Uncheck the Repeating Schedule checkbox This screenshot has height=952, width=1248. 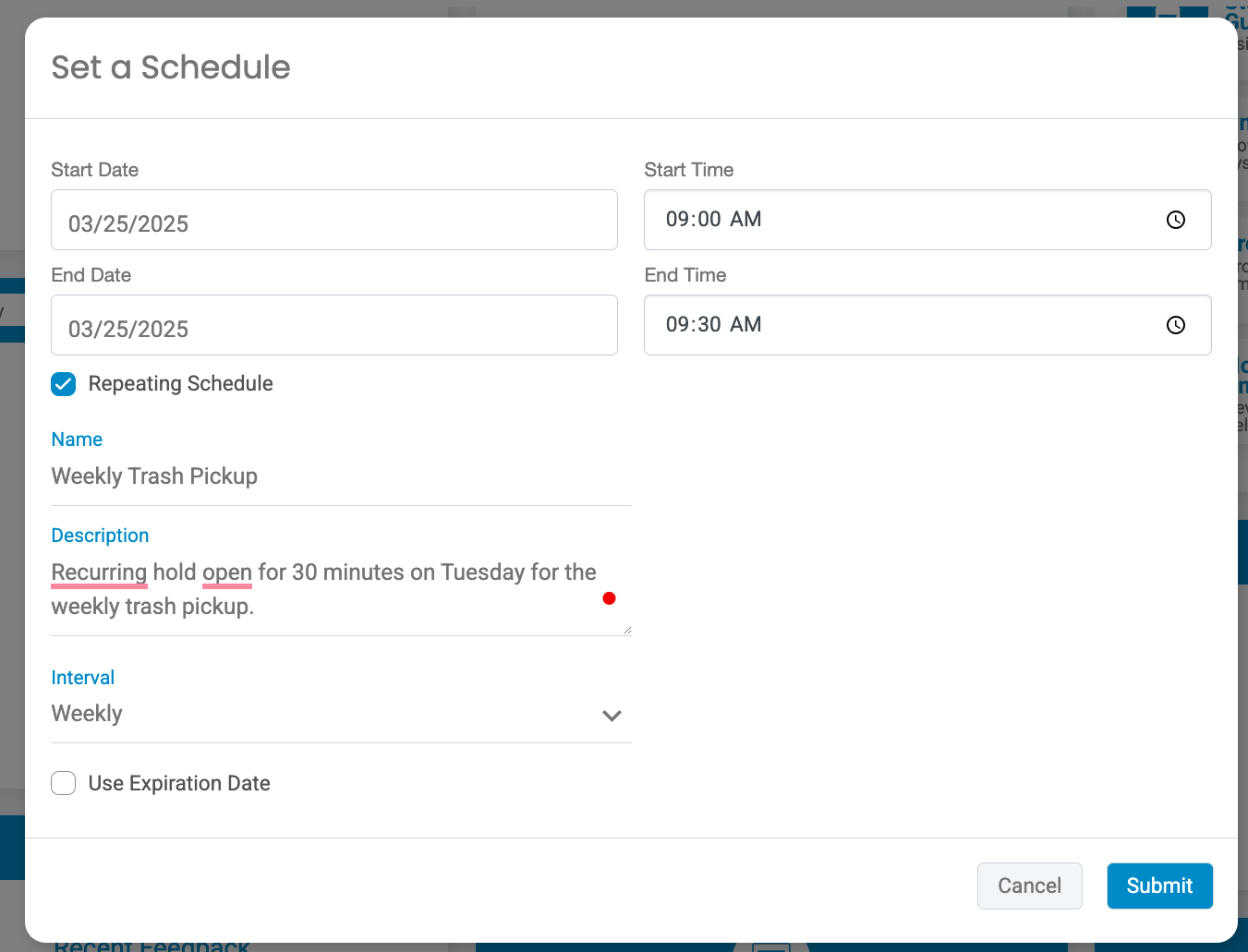coord(63,383)
